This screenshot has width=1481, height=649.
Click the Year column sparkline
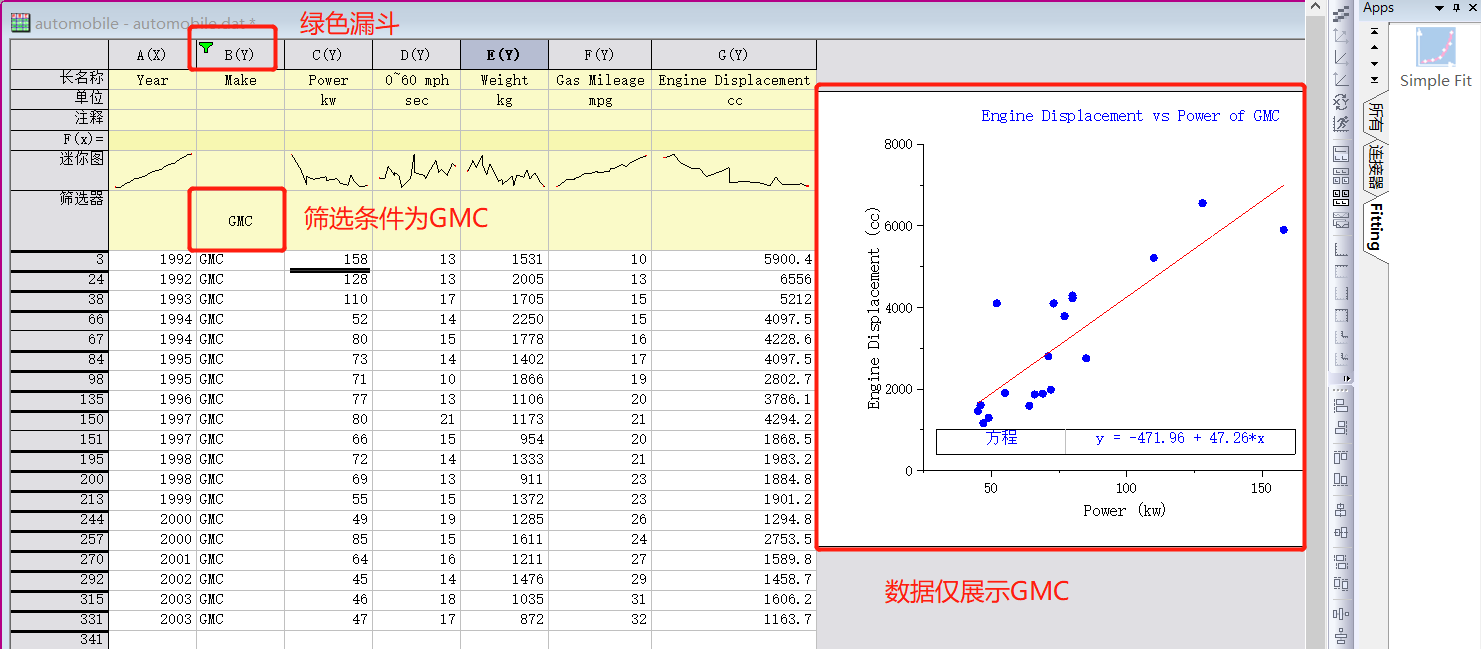tap(152, 170)
